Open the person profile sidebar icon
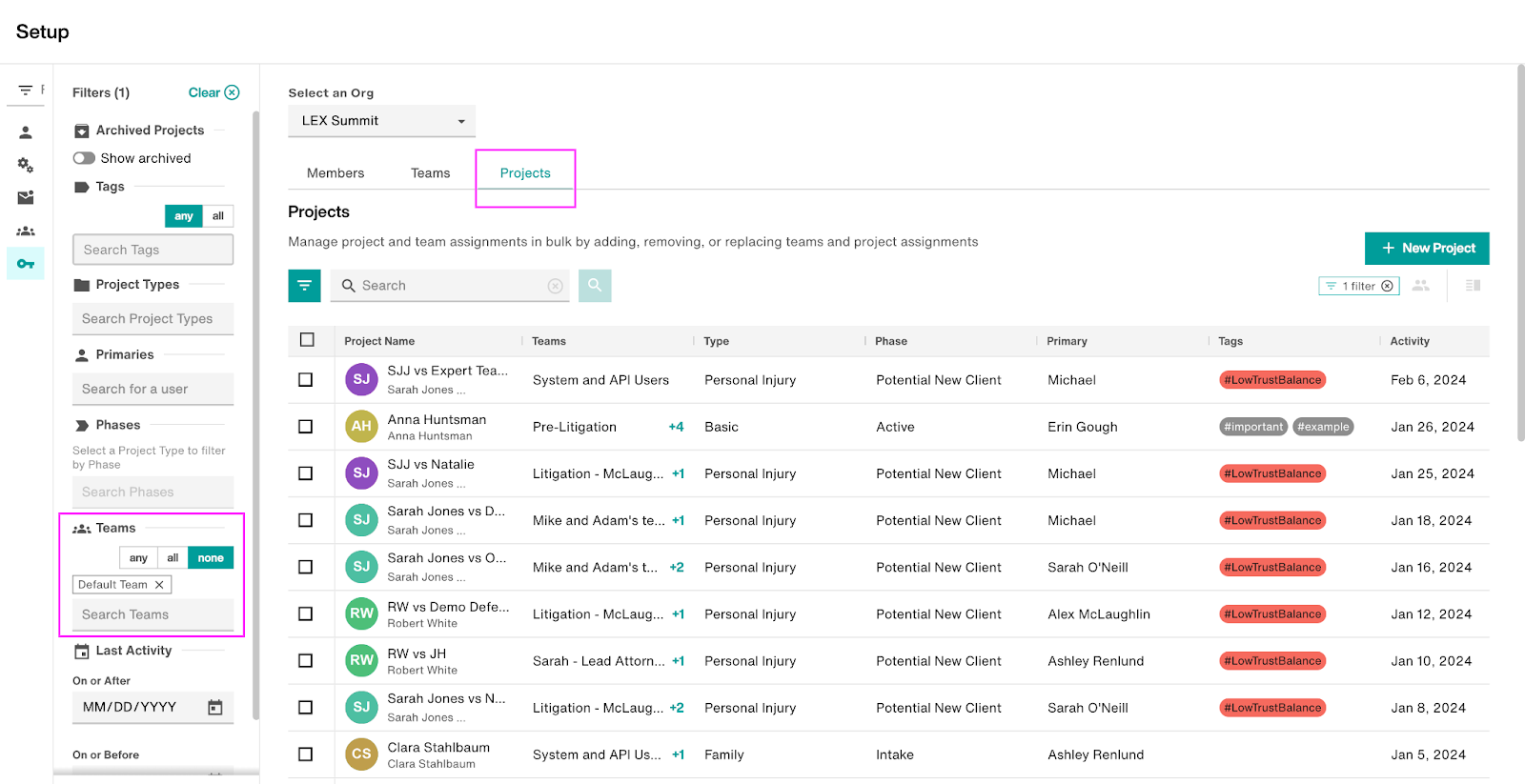The image size is (1525, 784). (x=26, y=132)
